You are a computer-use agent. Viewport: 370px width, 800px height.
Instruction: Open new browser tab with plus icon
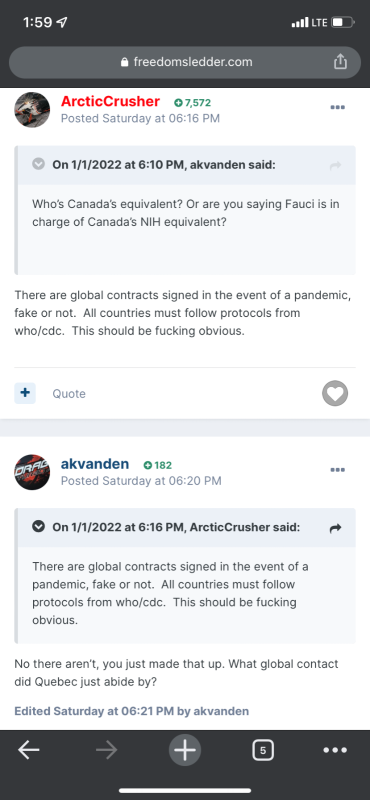tap(185, 750)
